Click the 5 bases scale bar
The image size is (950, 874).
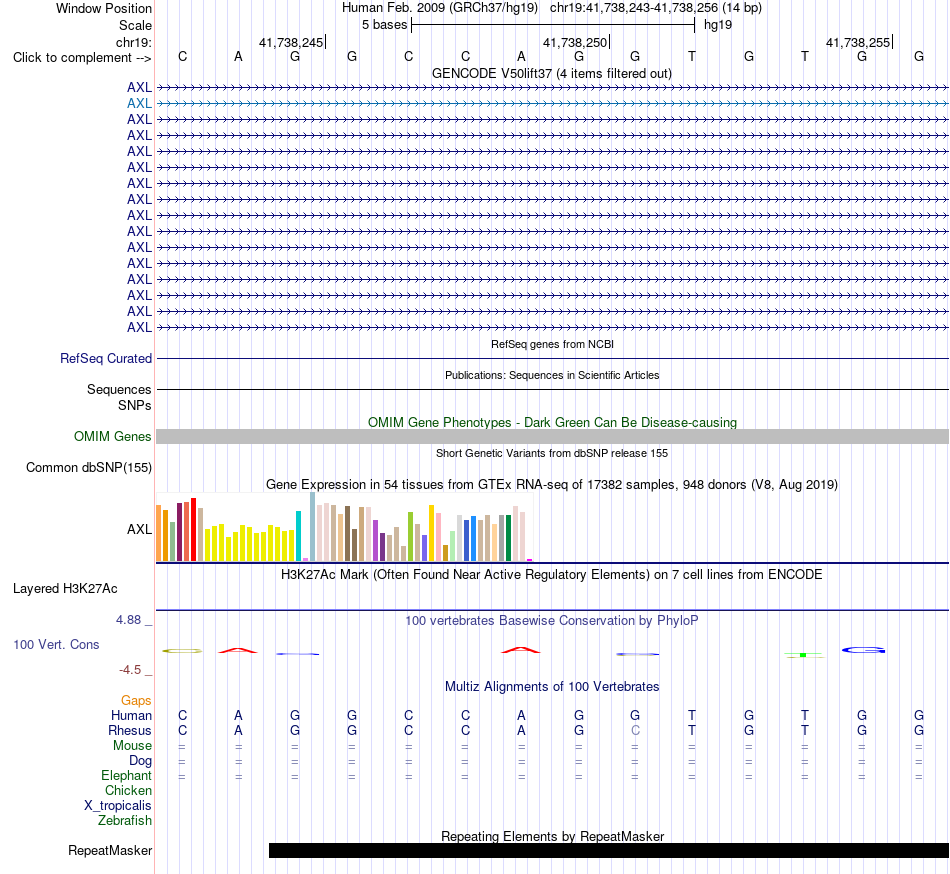pos(553,25)
